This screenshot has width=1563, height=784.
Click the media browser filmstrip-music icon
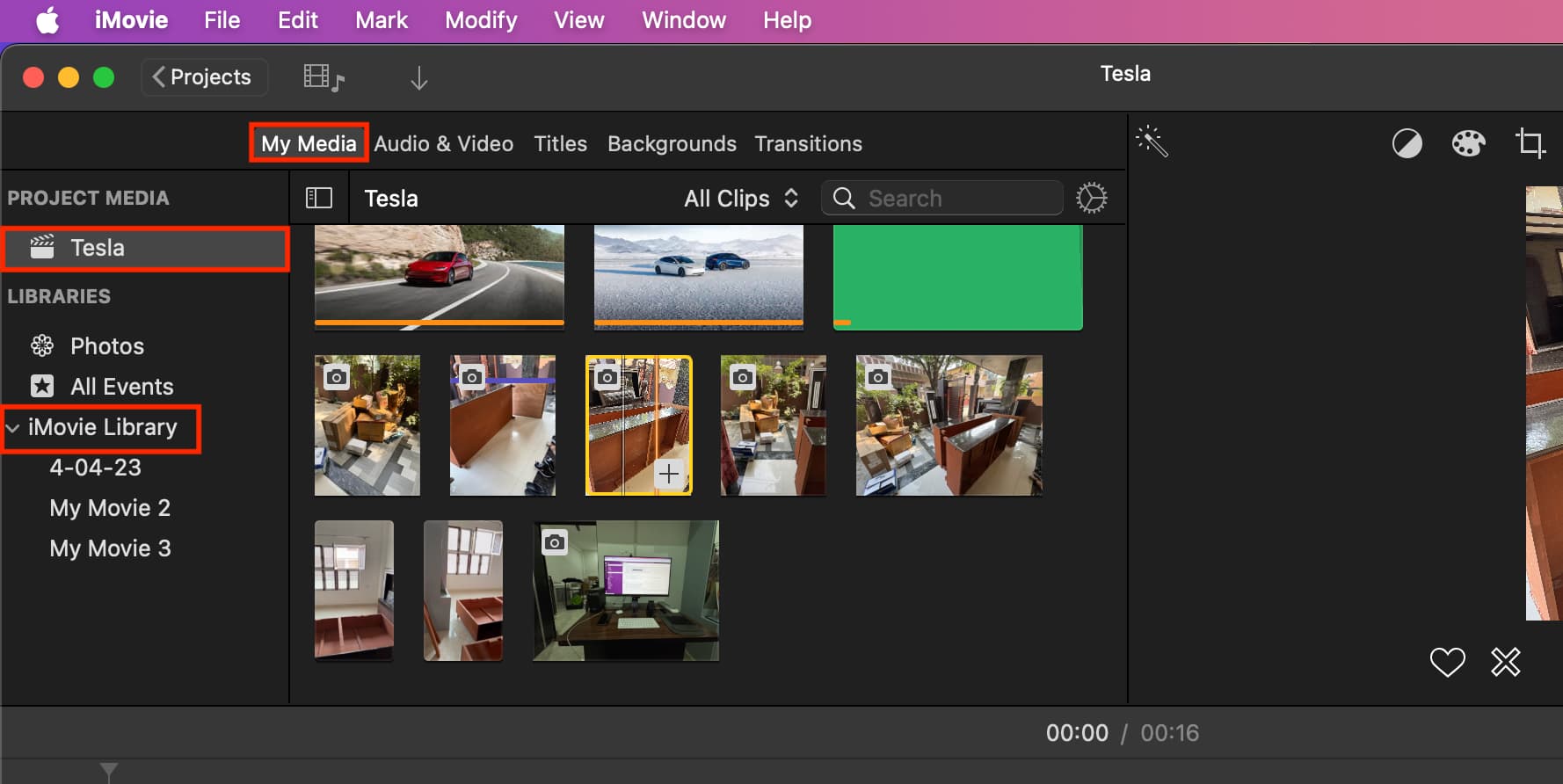tap(324, 78)
